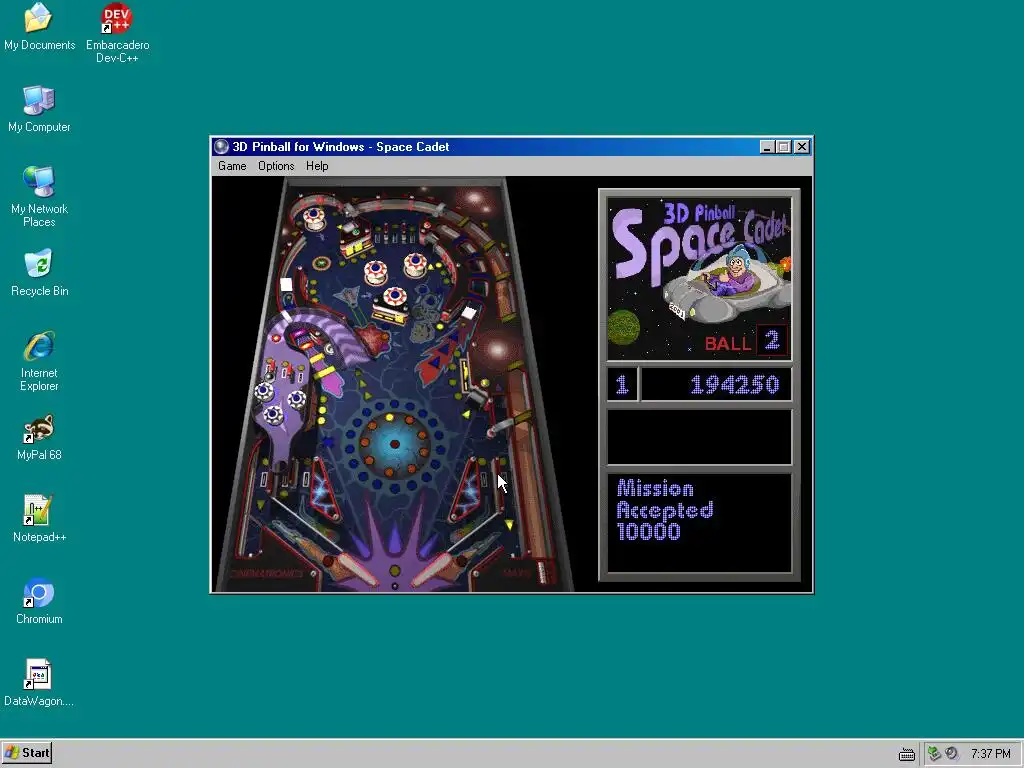Click the taskbar clock showing 7:37 PM
The width and height of the screenshot is (1024, 768).
pos(990,754)
